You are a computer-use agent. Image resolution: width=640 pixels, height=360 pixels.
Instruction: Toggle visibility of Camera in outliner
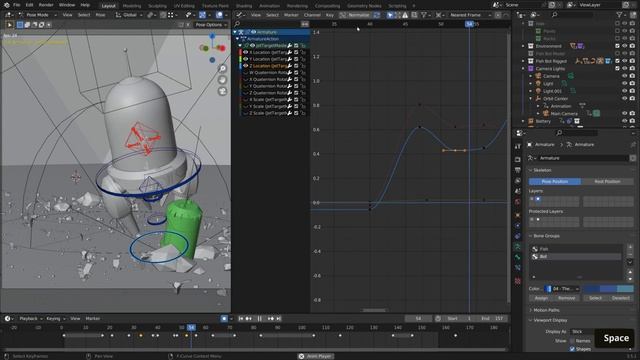tap(624, 76)
